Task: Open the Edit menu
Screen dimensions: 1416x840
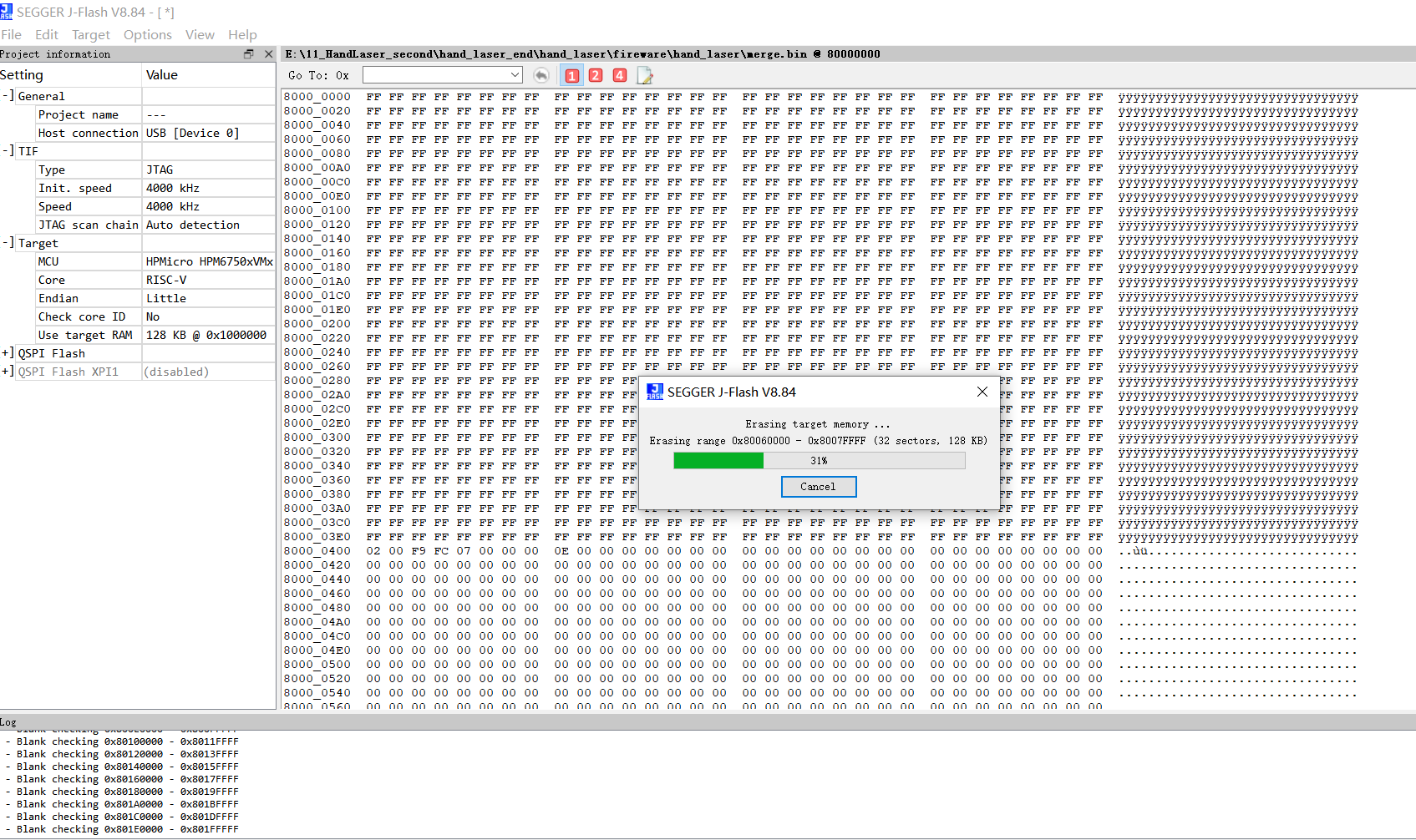Action: pos(47,34)
